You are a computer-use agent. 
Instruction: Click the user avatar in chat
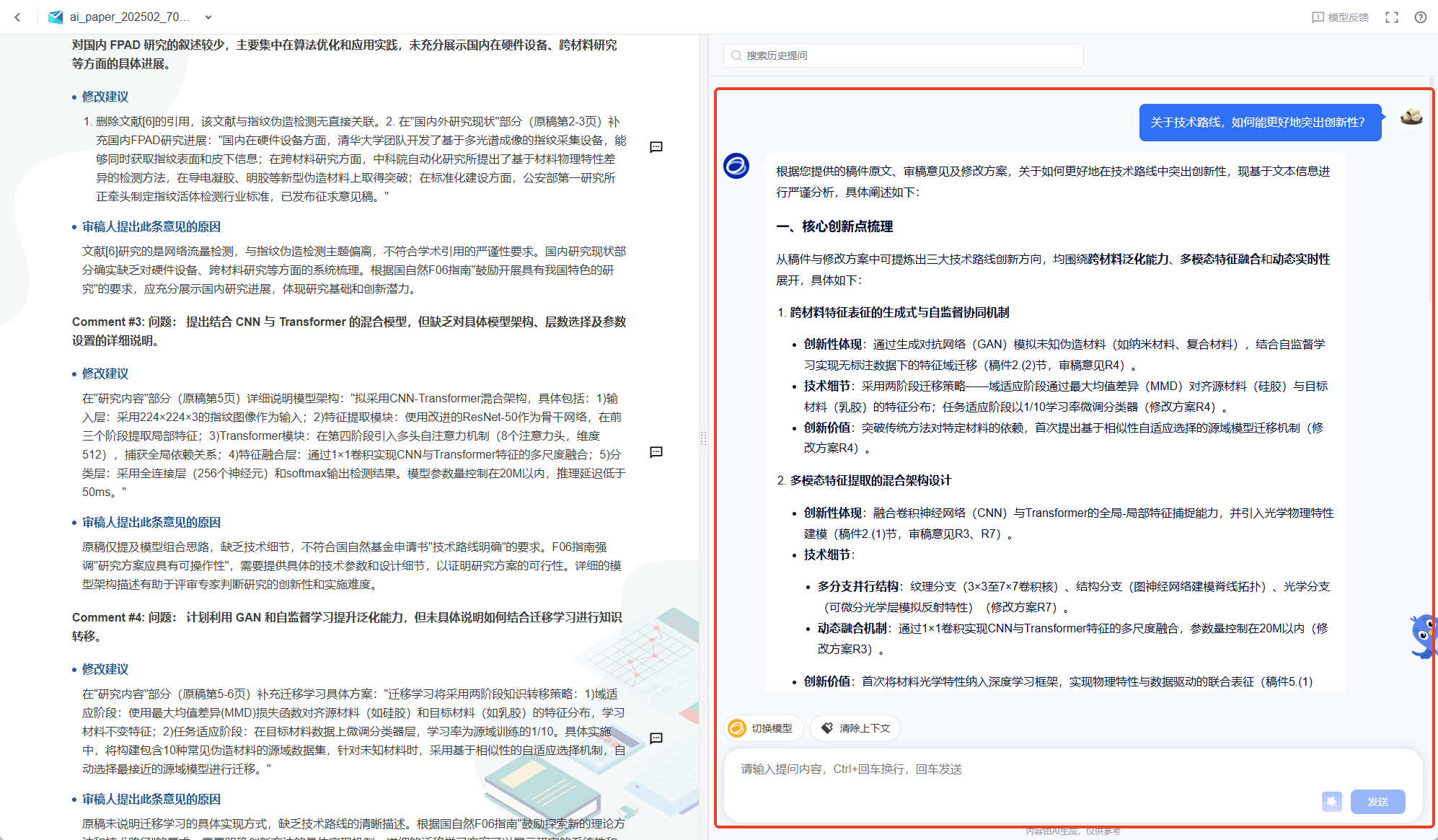click(x=1411, y=116)
